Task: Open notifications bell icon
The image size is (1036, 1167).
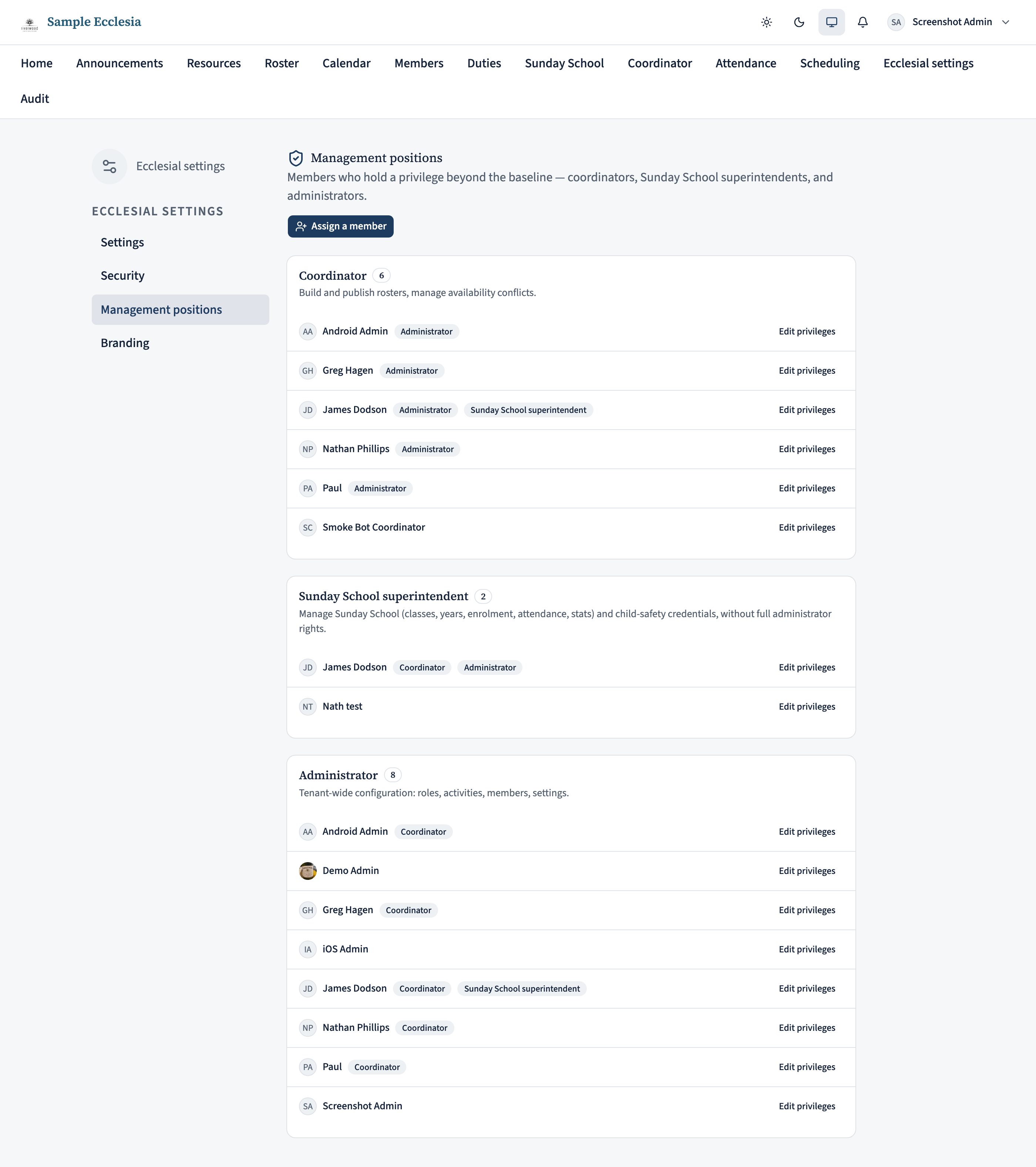Action: pyautogui.click(x=863, y=22)
